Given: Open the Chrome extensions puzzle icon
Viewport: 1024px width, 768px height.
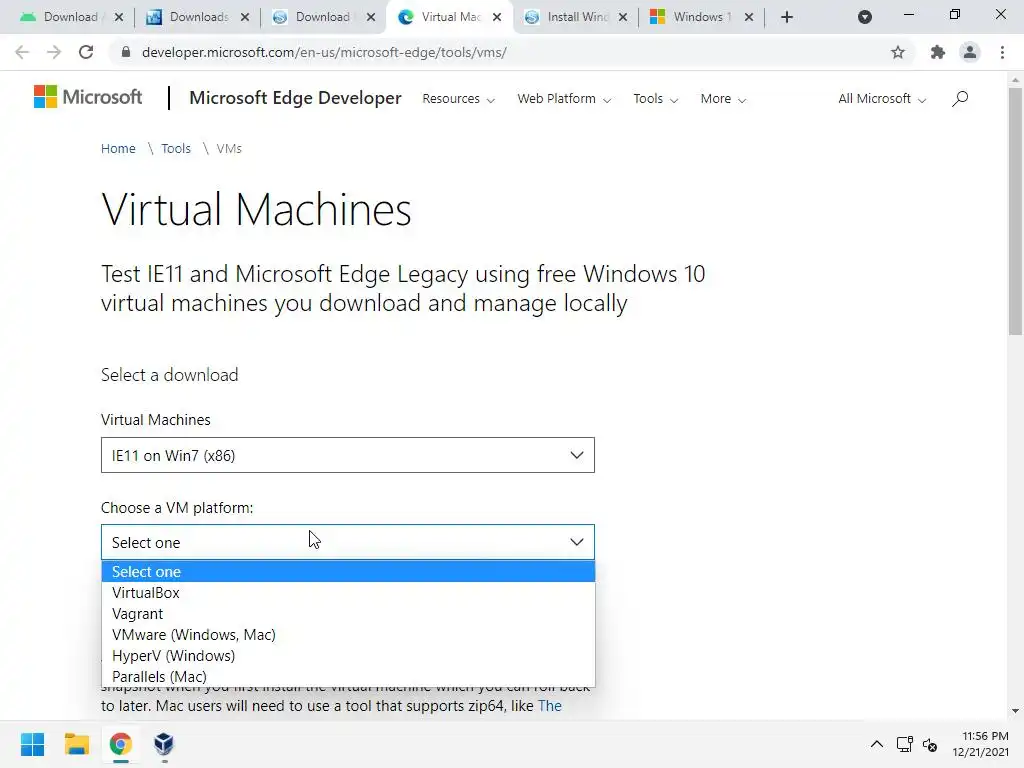Looking at the screenshot, I should point(938,52).
